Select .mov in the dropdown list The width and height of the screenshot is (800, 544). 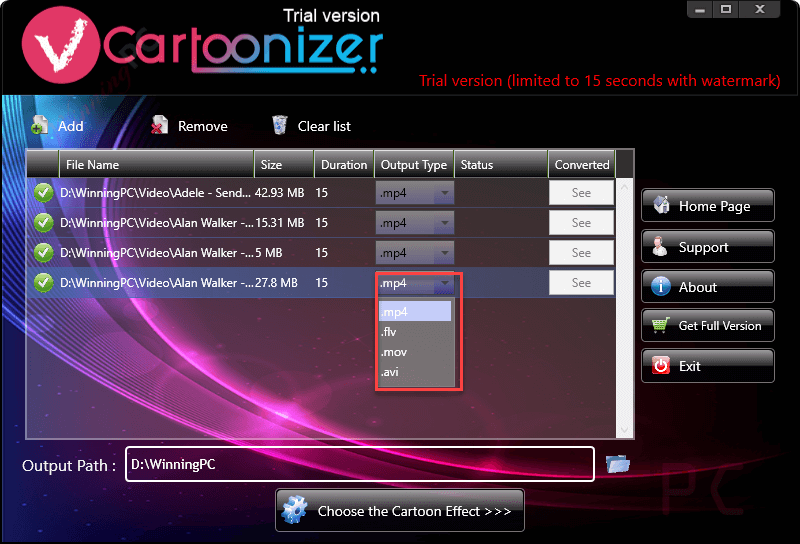pyautogui.click(x=415, y=352)
